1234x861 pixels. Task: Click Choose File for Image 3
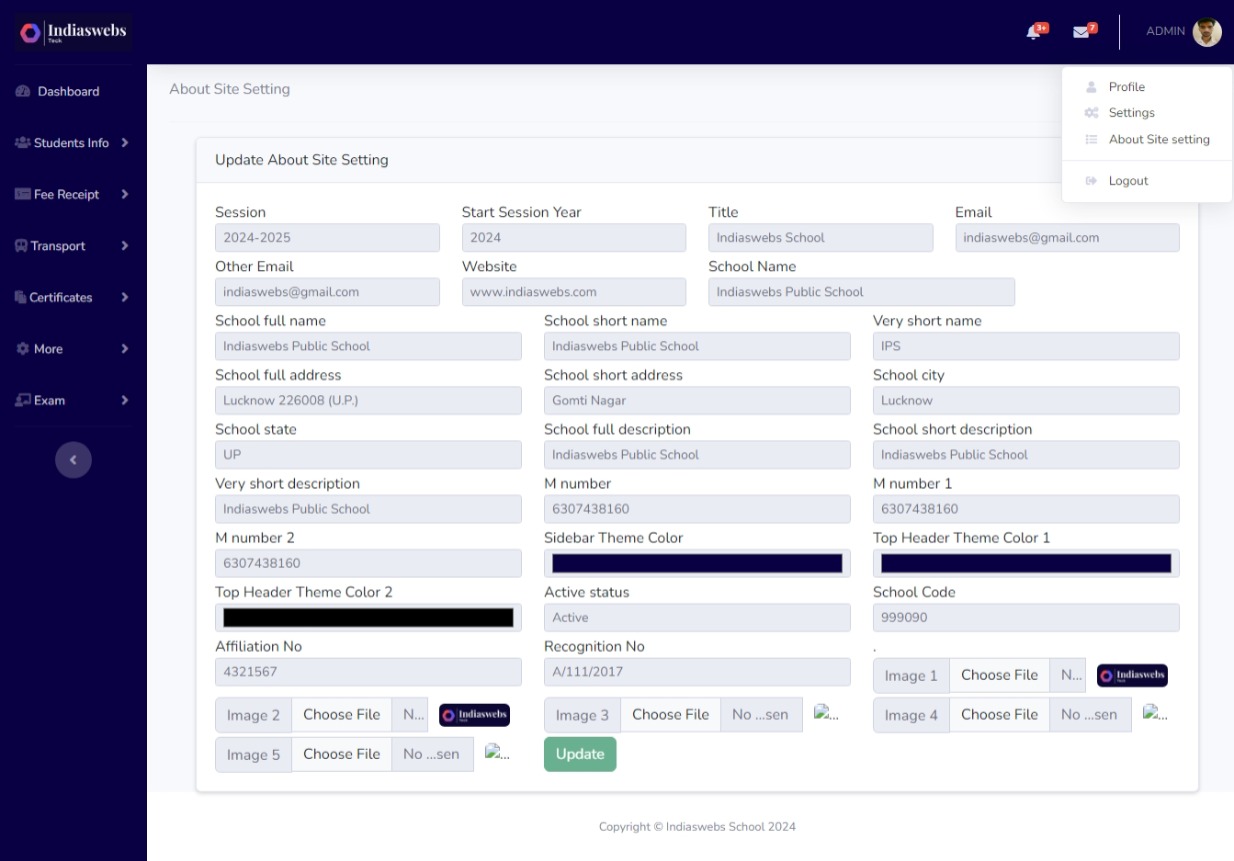pos(671,715)
